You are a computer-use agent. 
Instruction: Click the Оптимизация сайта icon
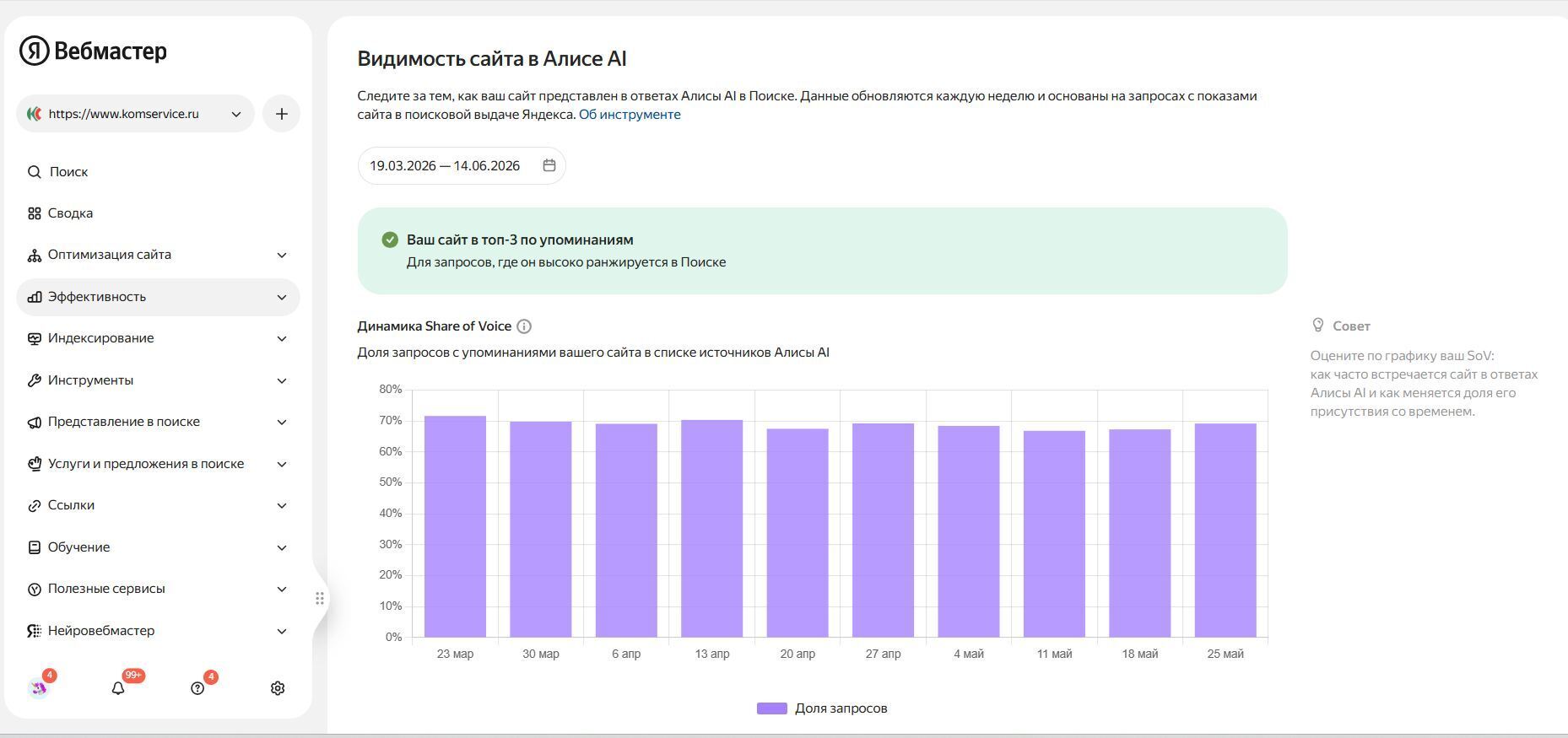[34, 255]
